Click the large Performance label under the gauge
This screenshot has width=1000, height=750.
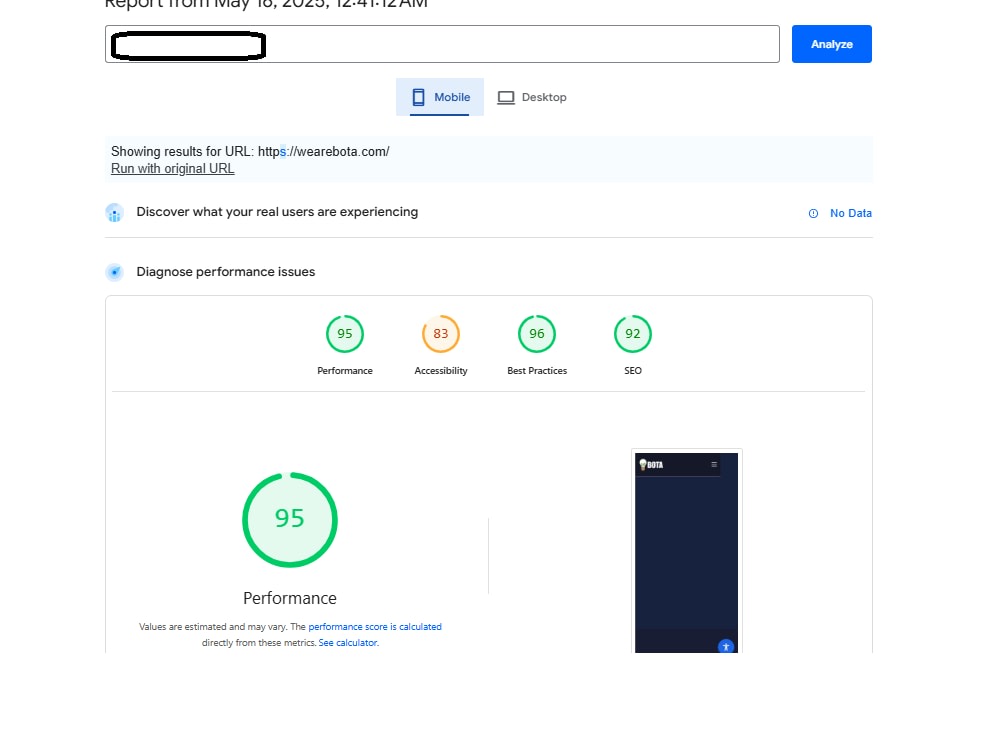pos(290,598)
